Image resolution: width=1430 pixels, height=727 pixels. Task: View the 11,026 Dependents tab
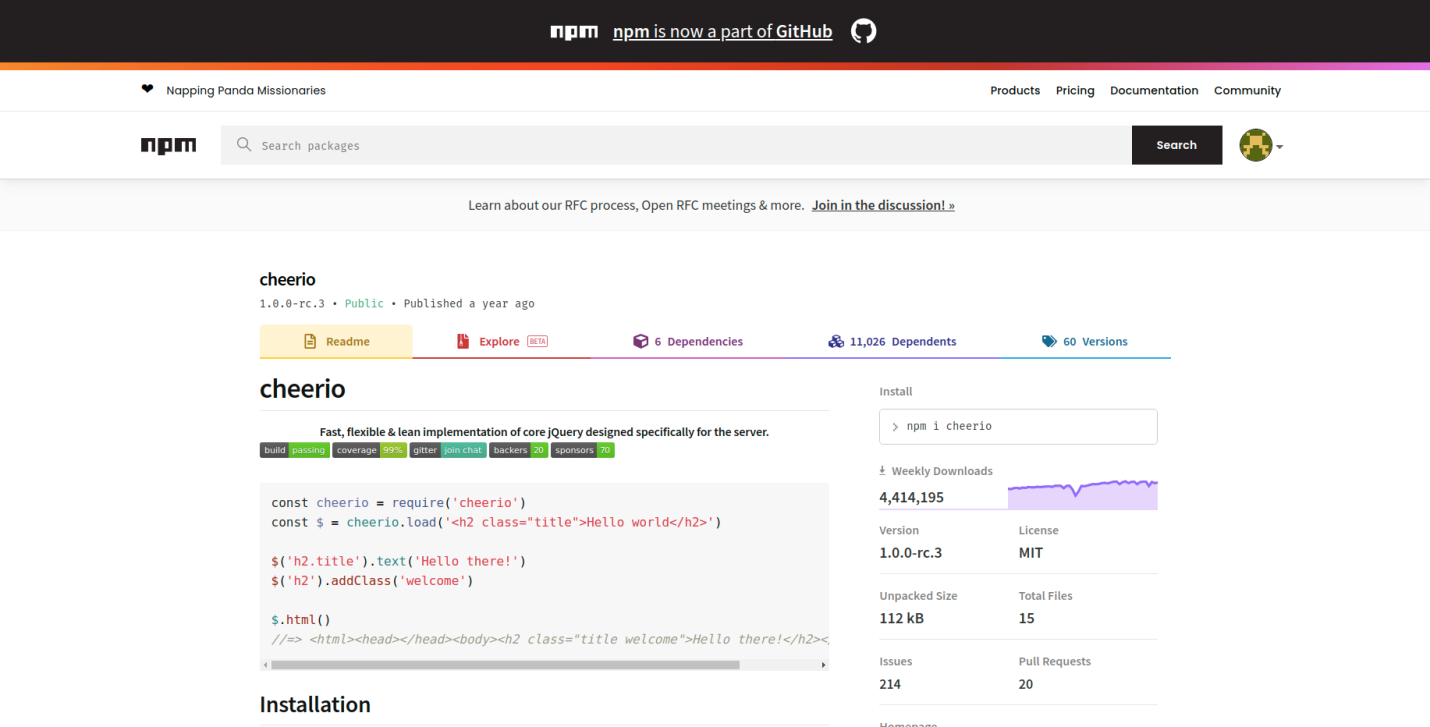[x=892, y=341]
